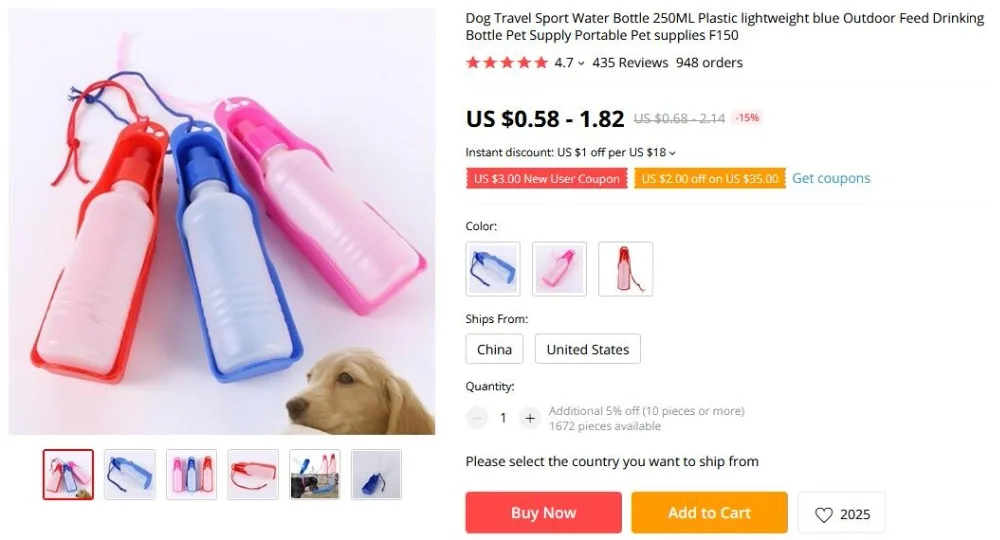This screenshot has width=1000, height=540.
Task: Select the red bottle color option
Action: (x=626, y=268)
